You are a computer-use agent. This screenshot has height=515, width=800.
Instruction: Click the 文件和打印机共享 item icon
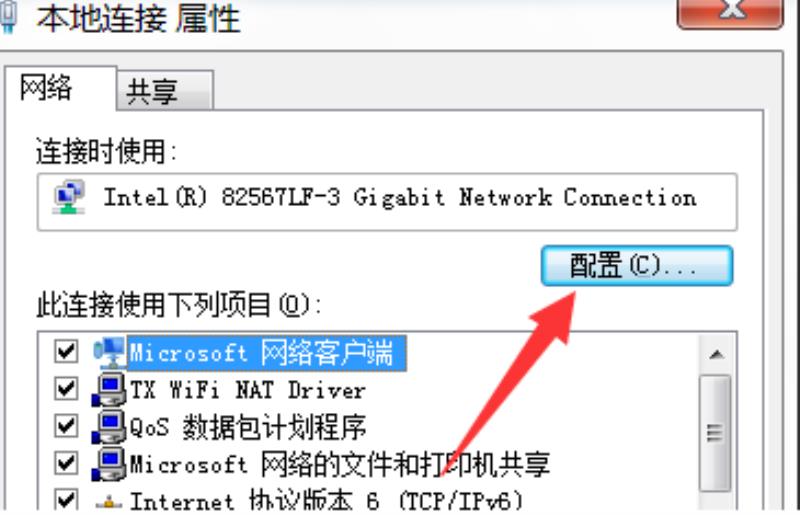[109, 464]
